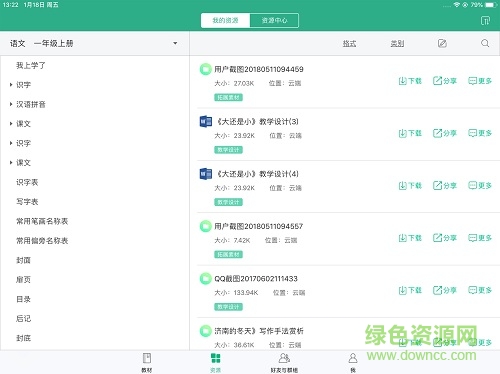Screen dimensions: 500x374
Task: Expand the first 识字 chapter
Action: (x=11, y=85)
